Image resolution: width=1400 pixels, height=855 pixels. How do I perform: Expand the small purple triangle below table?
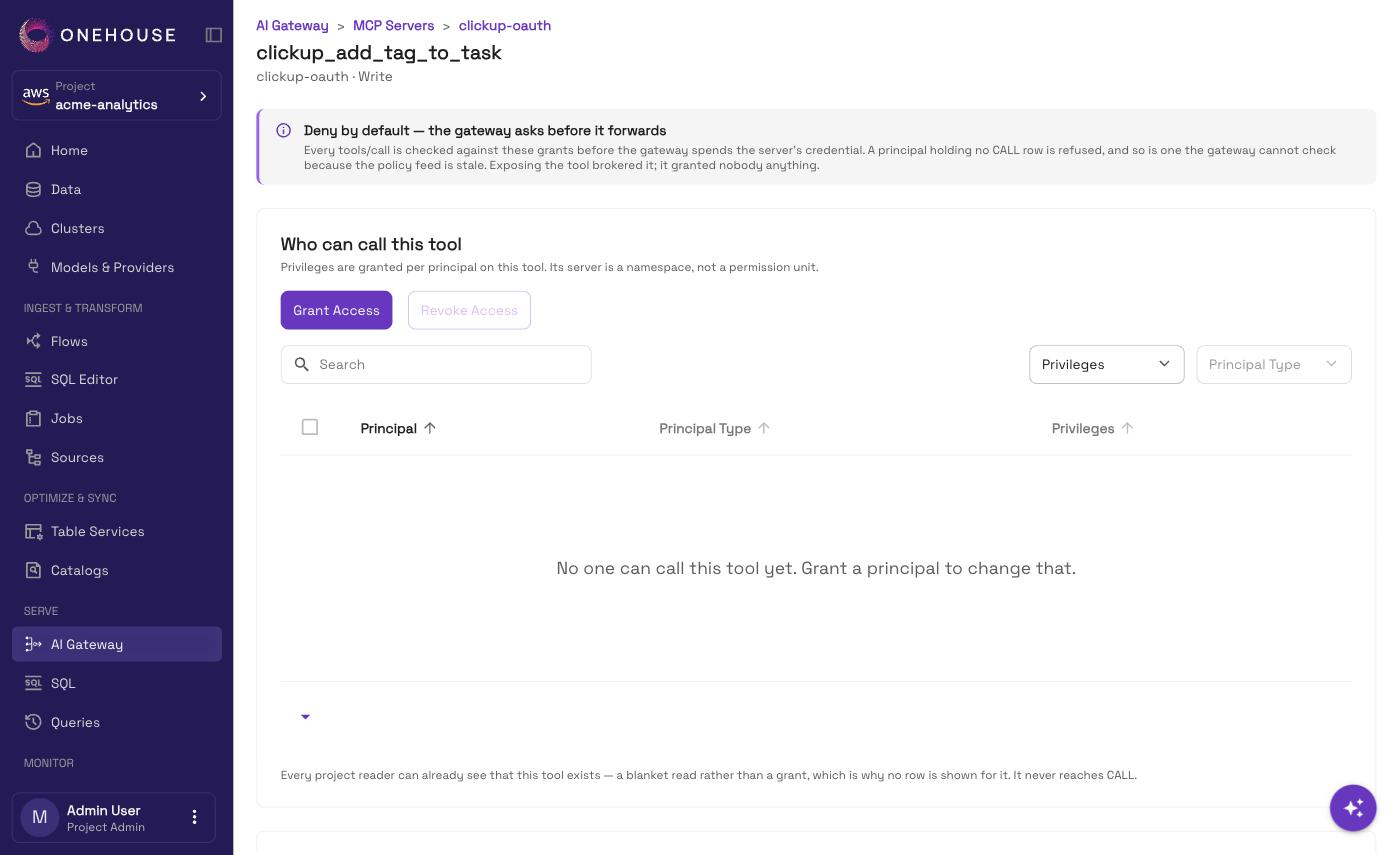[x=305, y=717]
